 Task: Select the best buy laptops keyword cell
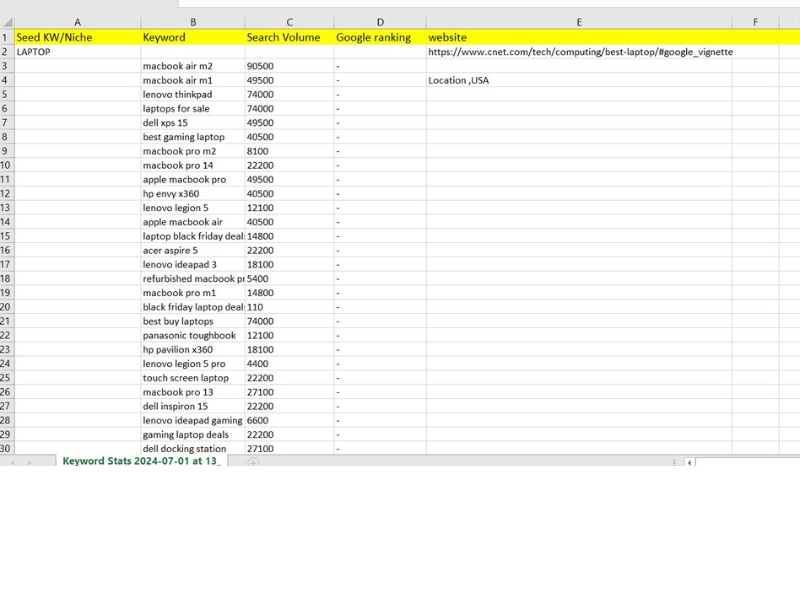click(190, 321)
